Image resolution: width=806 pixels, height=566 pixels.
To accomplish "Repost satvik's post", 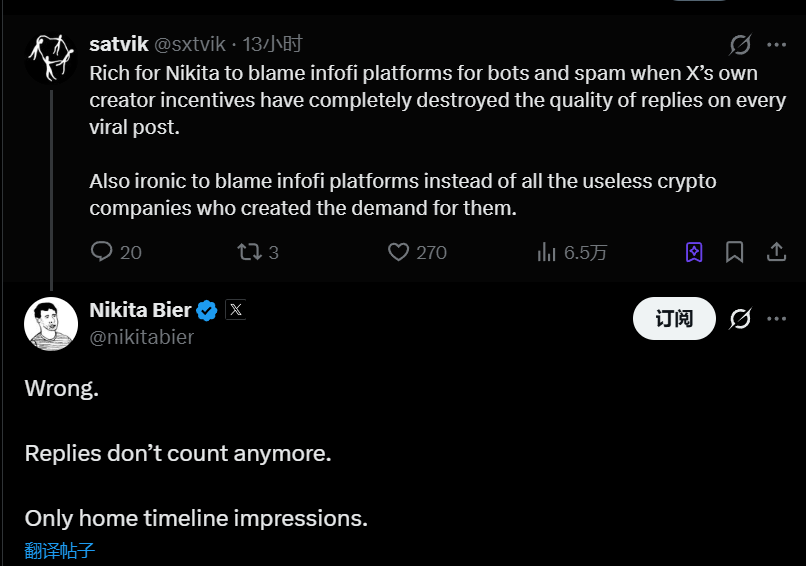I will point(249,252).
